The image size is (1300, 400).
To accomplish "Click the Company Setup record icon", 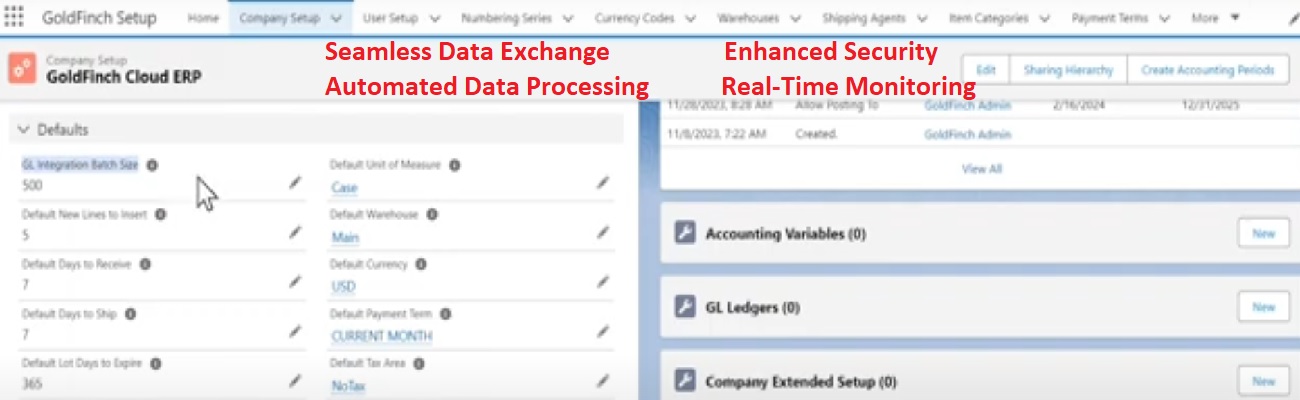I will tap(23, 70).
